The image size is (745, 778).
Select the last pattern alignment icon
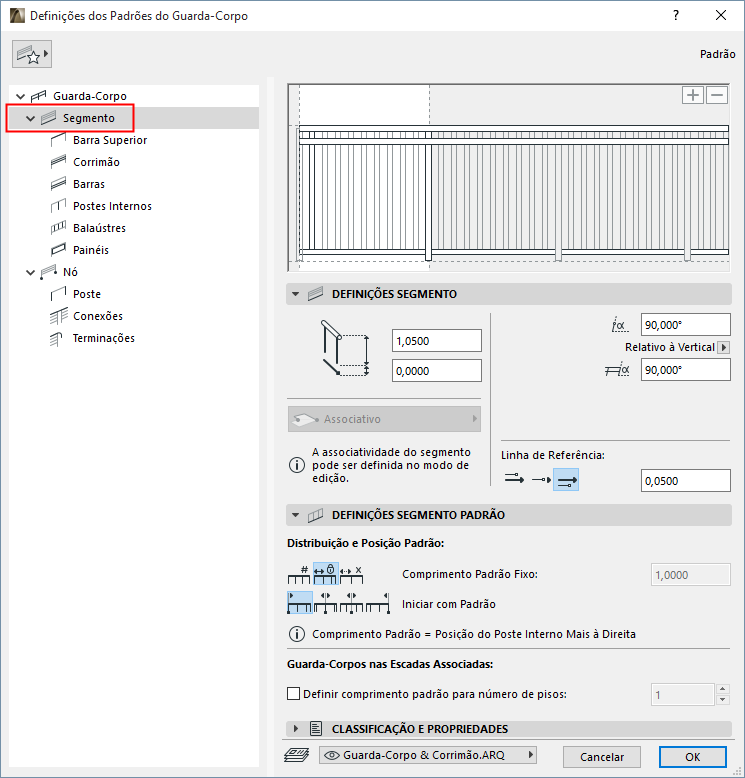[378, 602]
